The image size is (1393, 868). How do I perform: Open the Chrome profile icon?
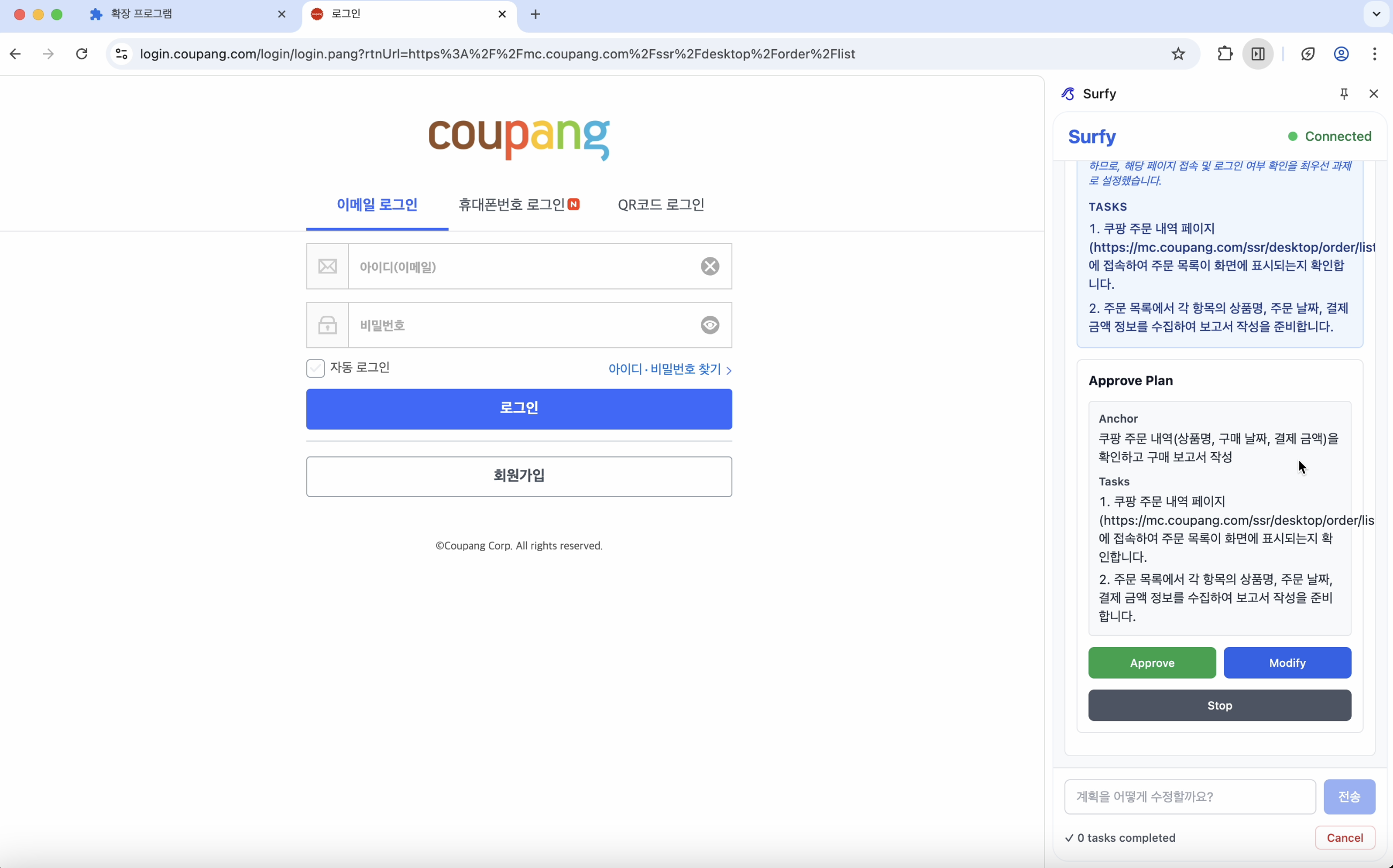[x=1341, y=54]
